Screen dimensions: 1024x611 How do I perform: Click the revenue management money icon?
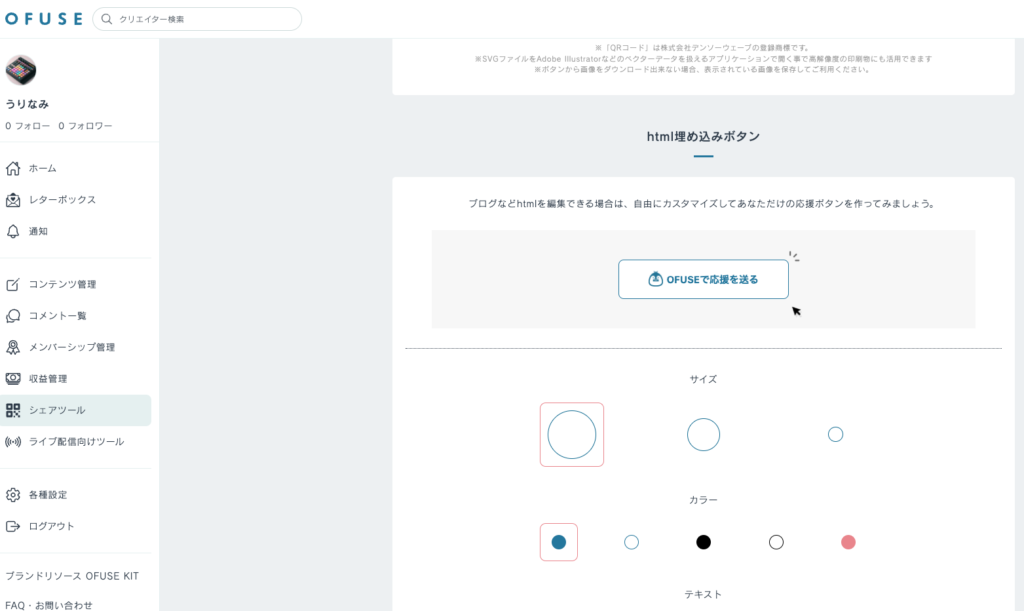13,379
